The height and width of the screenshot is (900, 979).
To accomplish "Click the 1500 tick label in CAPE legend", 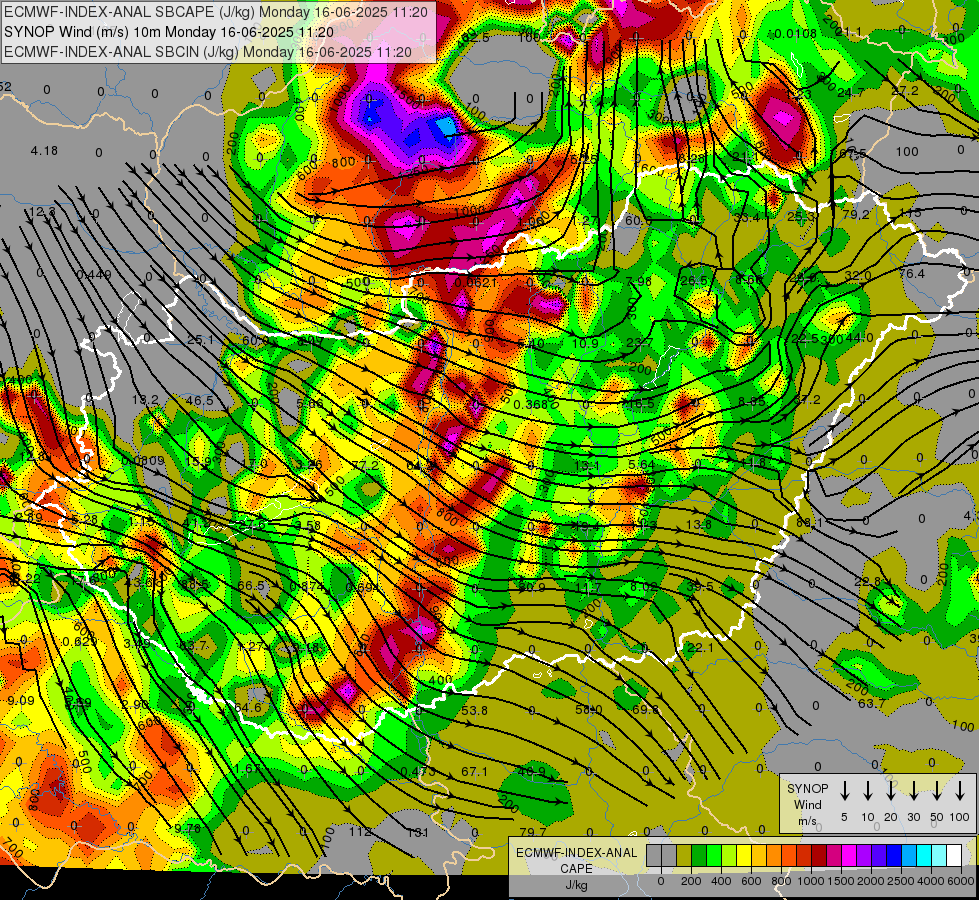I will pos(841,881).
